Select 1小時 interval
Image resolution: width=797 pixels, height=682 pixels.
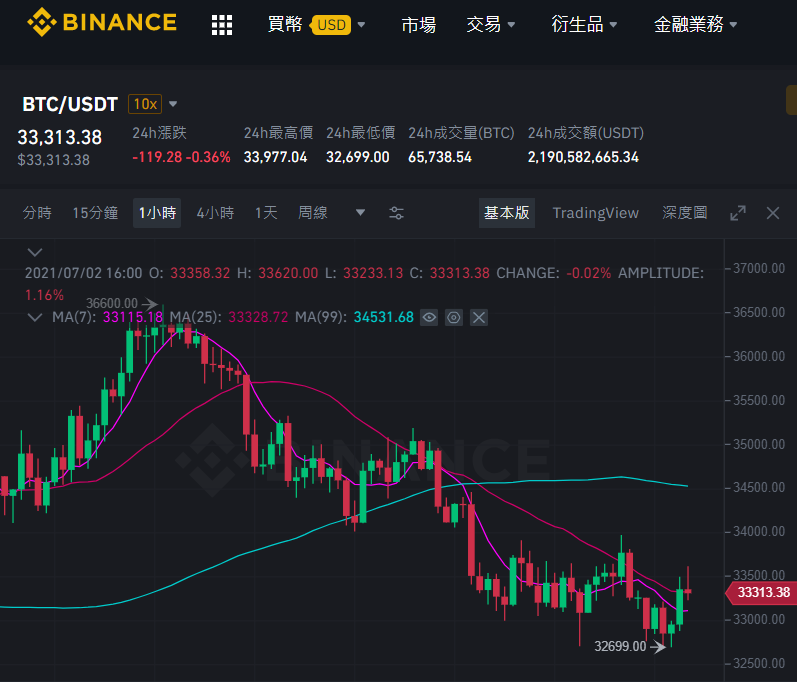157,213
